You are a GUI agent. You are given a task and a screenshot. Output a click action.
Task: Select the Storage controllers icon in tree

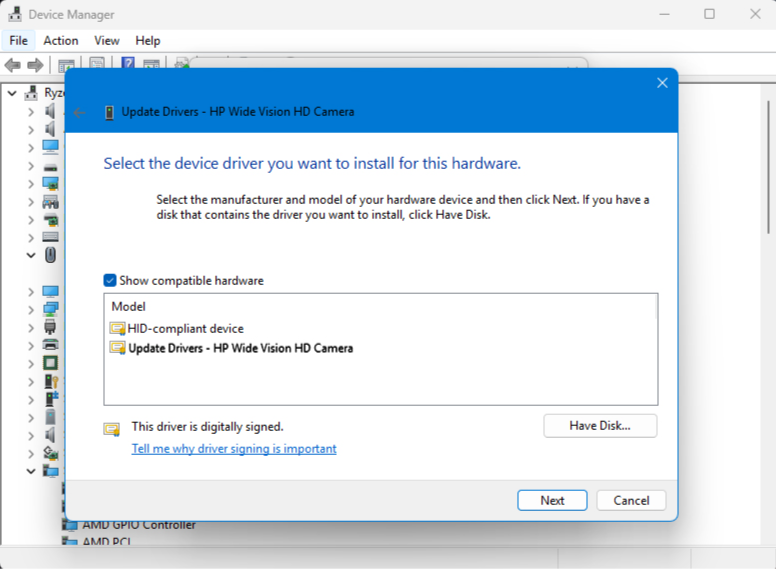(x=50, y=453)
